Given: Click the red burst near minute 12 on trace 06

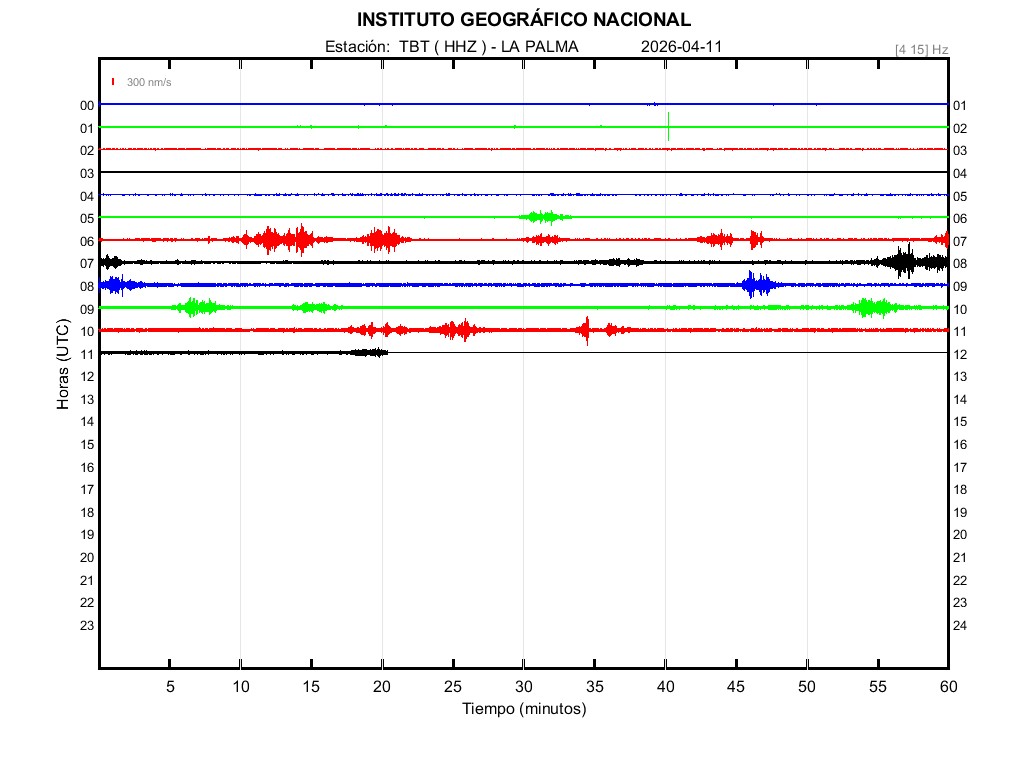Looking at the screenshot, I should 270,239.
